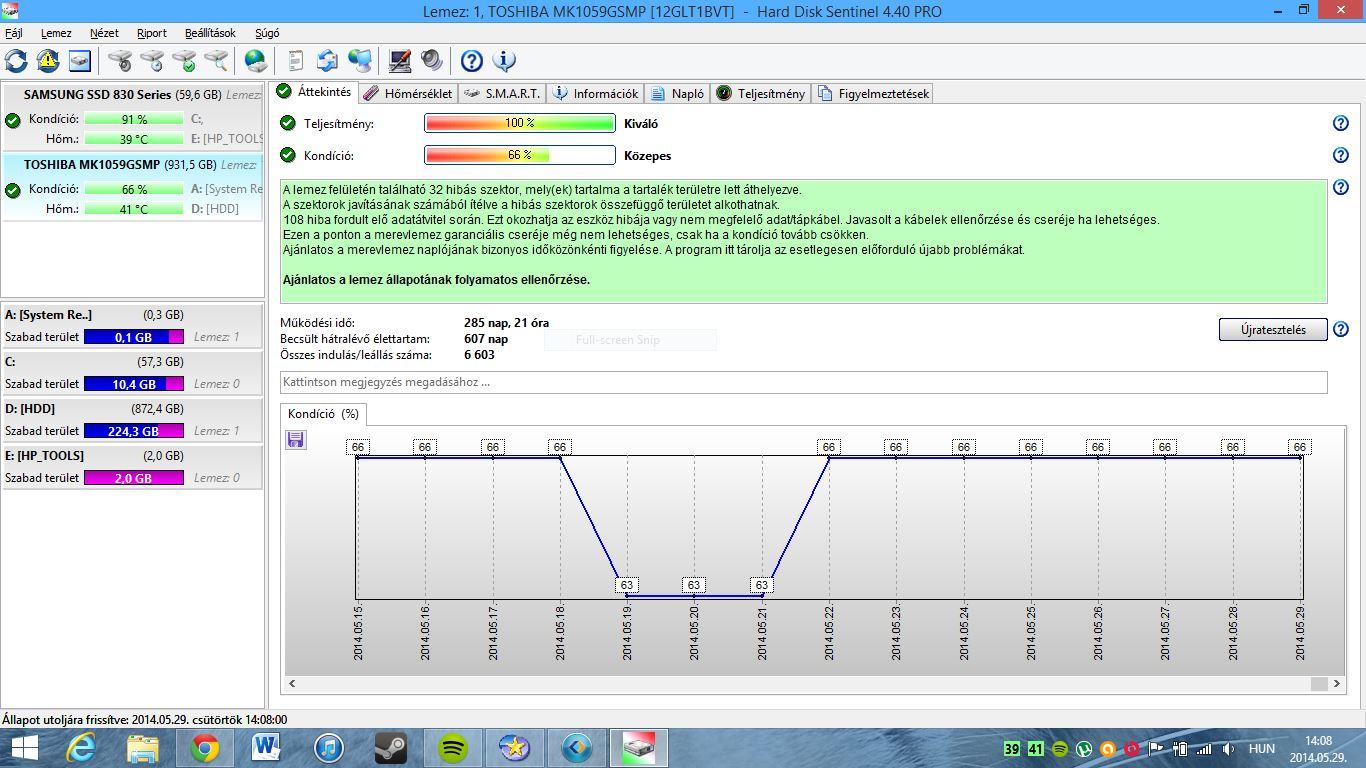
Task: Click the refresh disk status toolbar icon
Action: [16, 61]
